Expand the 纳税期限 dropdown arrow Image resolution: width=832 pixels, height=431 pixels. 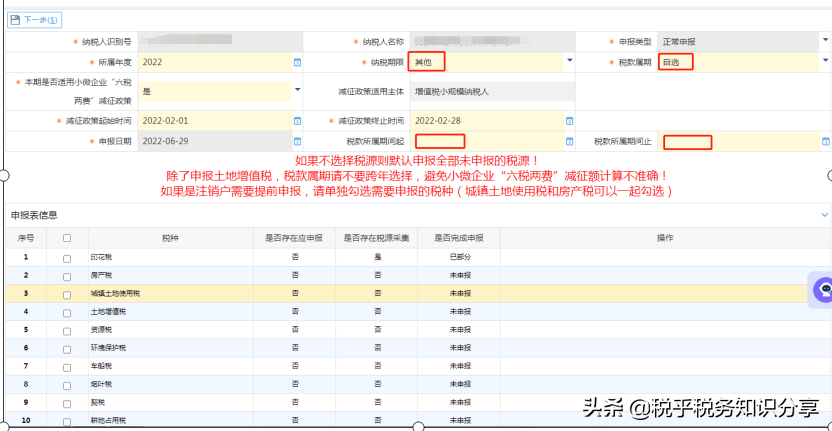(x=570, y=61)
